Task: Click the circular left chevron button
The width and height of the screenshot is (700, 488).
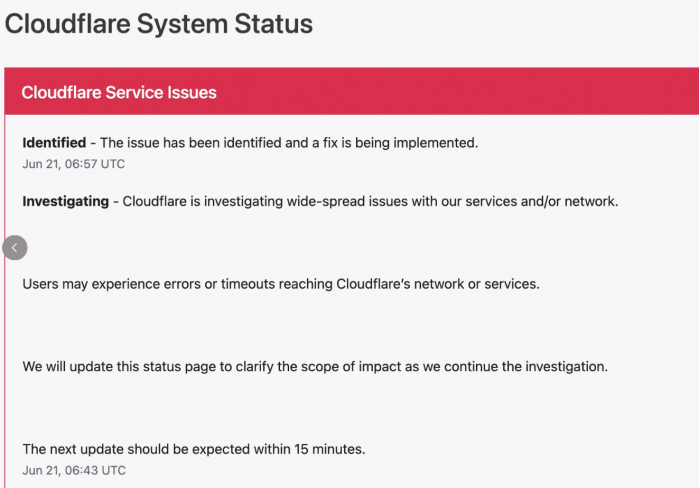Action: pyautogui.click(x=14, y=247)
